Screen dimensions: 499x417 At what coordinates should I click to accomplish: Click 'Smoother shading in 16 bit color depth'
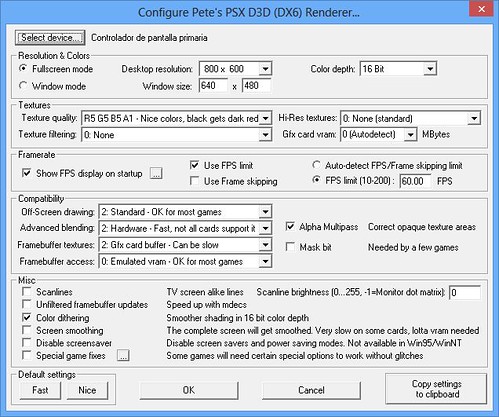tap(238, 318)
